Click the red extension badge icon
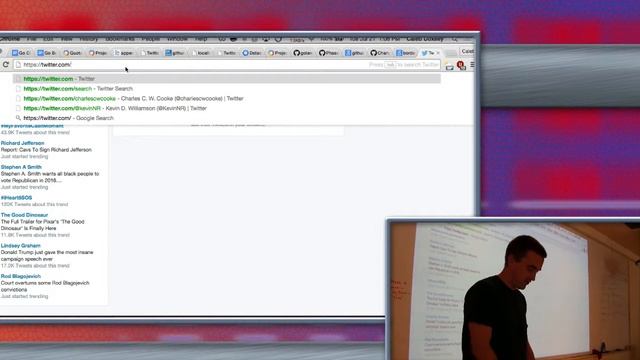 coord(461,65)
